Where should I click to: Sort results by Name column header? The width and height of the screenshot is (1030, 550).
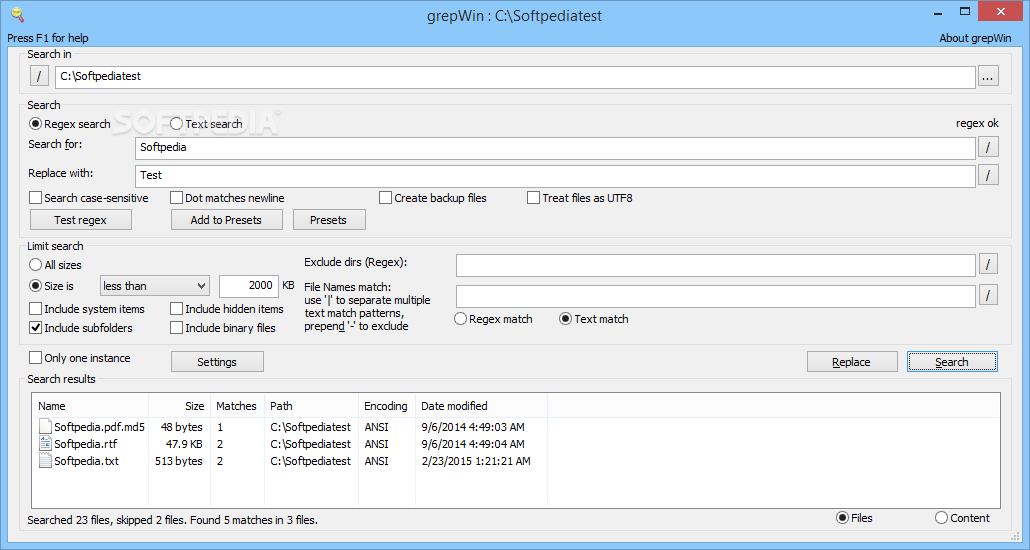click(90, 406)
